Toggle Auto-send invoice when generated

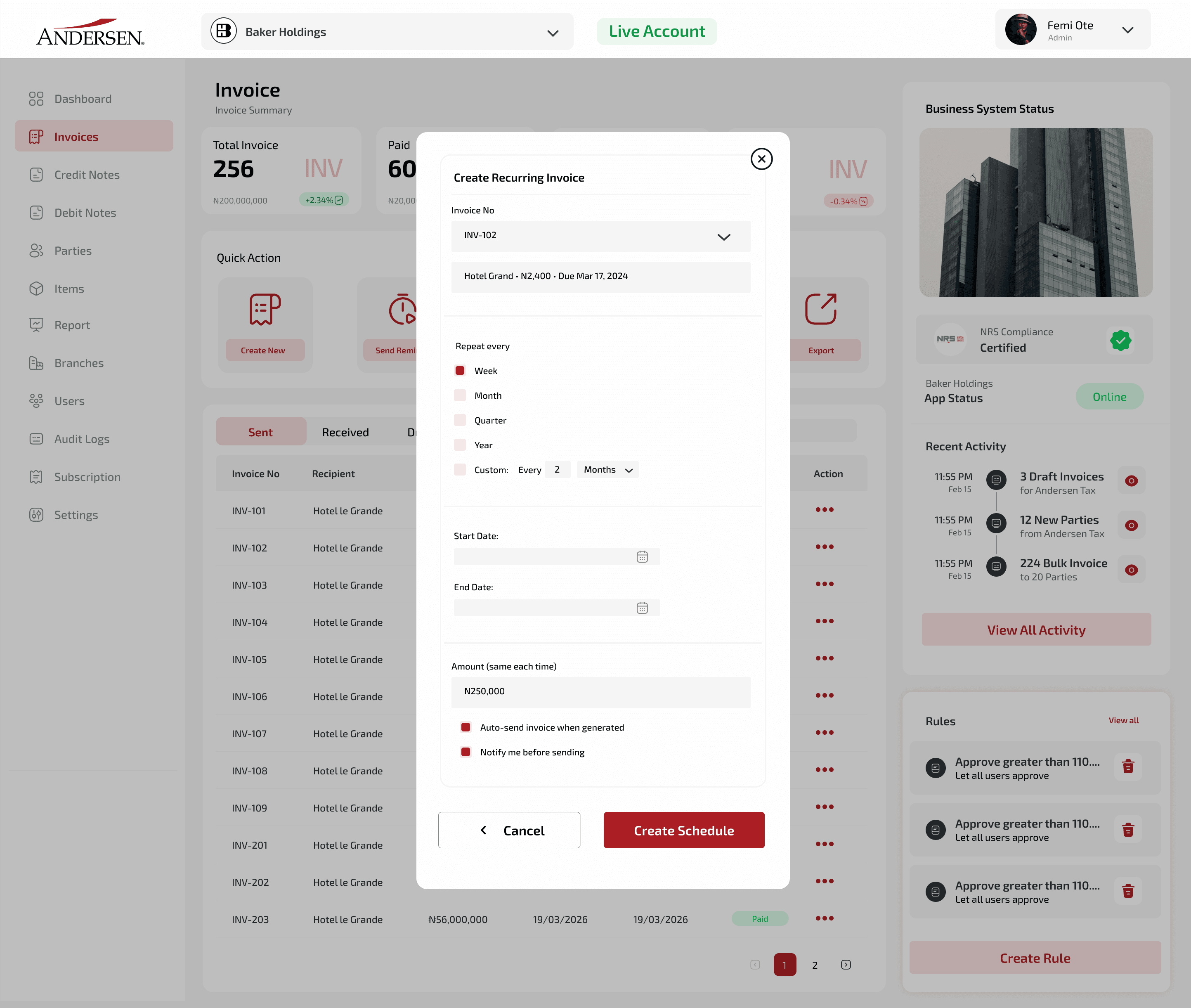click(466, 727)
